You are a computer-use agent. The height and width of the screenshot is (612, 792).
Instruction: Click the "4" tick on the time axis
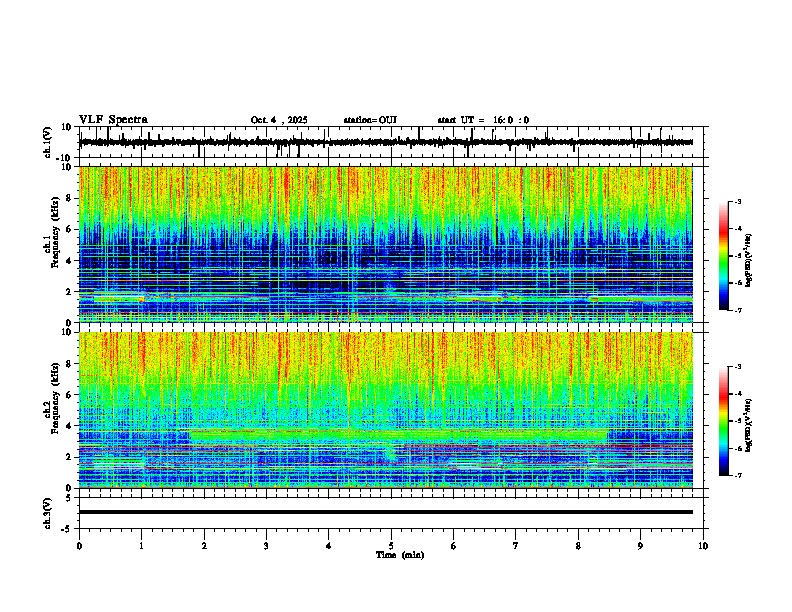(x=329, y=546)
